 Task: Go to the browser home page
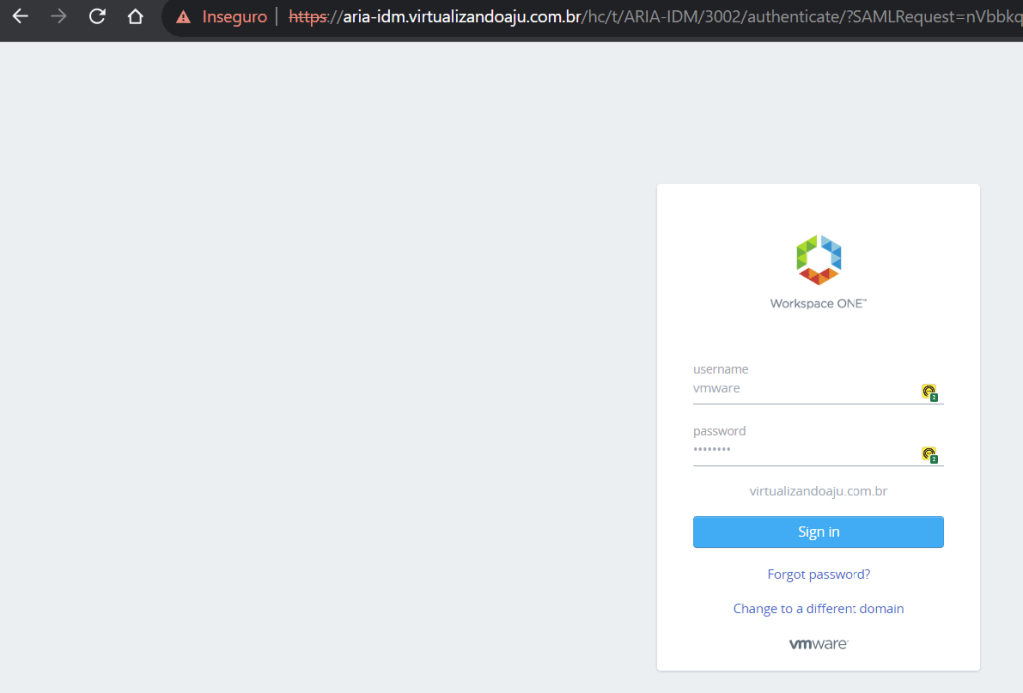pyautogui.click(x=135, y=17)
